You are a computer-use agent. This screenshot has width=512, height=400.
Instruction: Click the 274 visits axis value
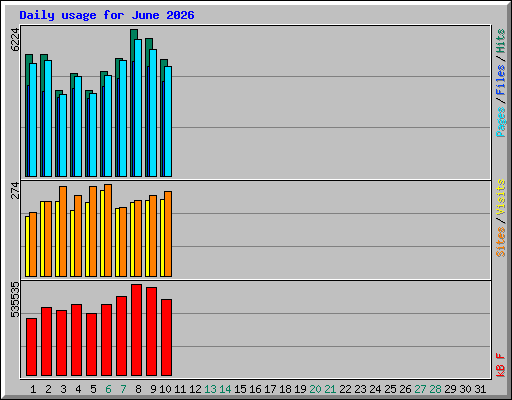click(15, 190)
